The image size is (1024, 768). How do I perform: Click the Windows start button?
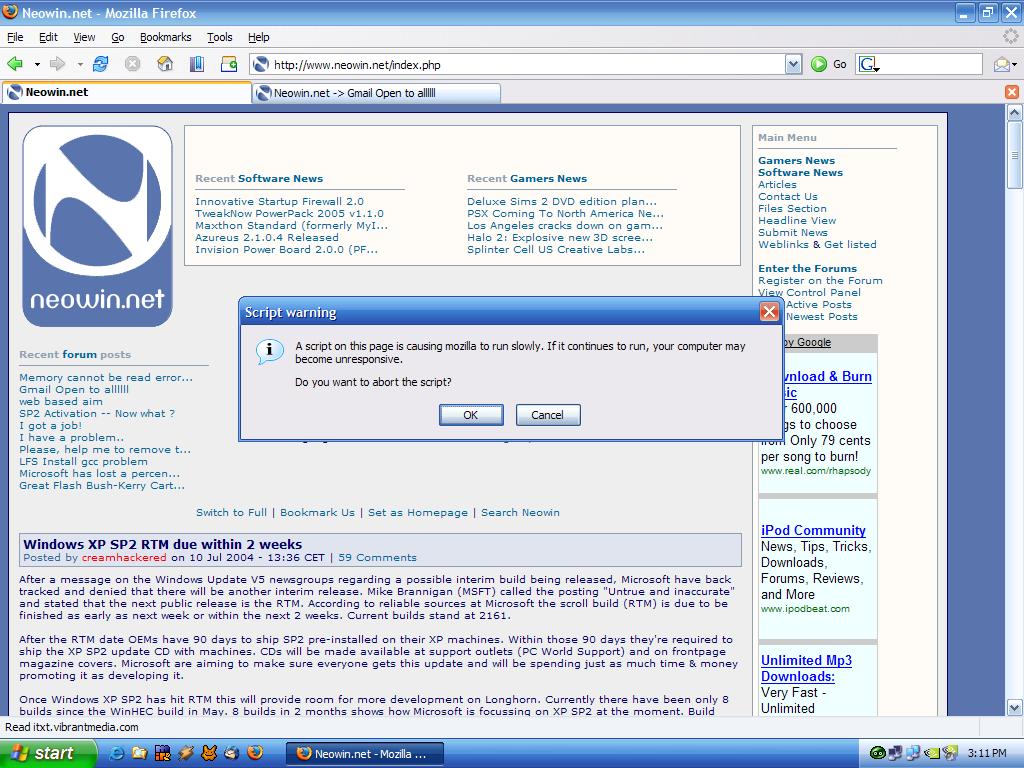47,753
